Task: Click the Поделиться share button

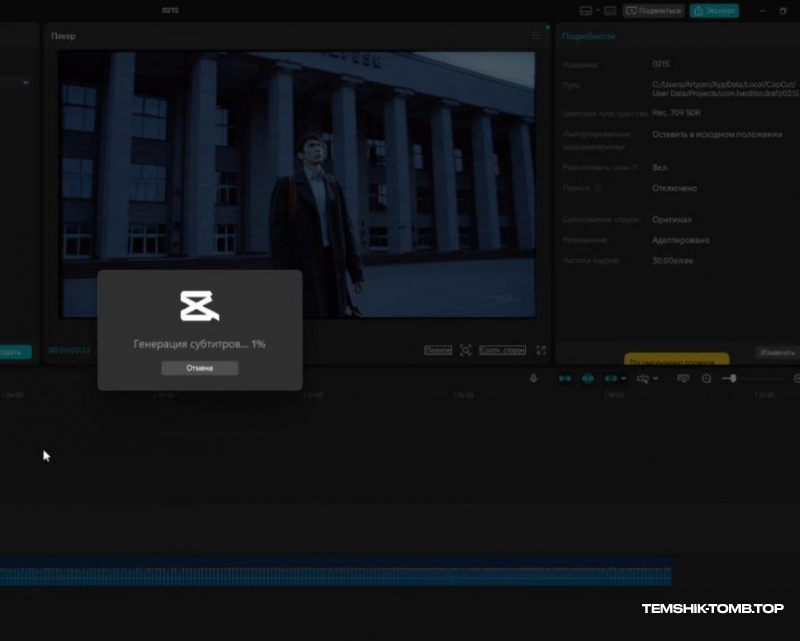Action: [654, 11]
